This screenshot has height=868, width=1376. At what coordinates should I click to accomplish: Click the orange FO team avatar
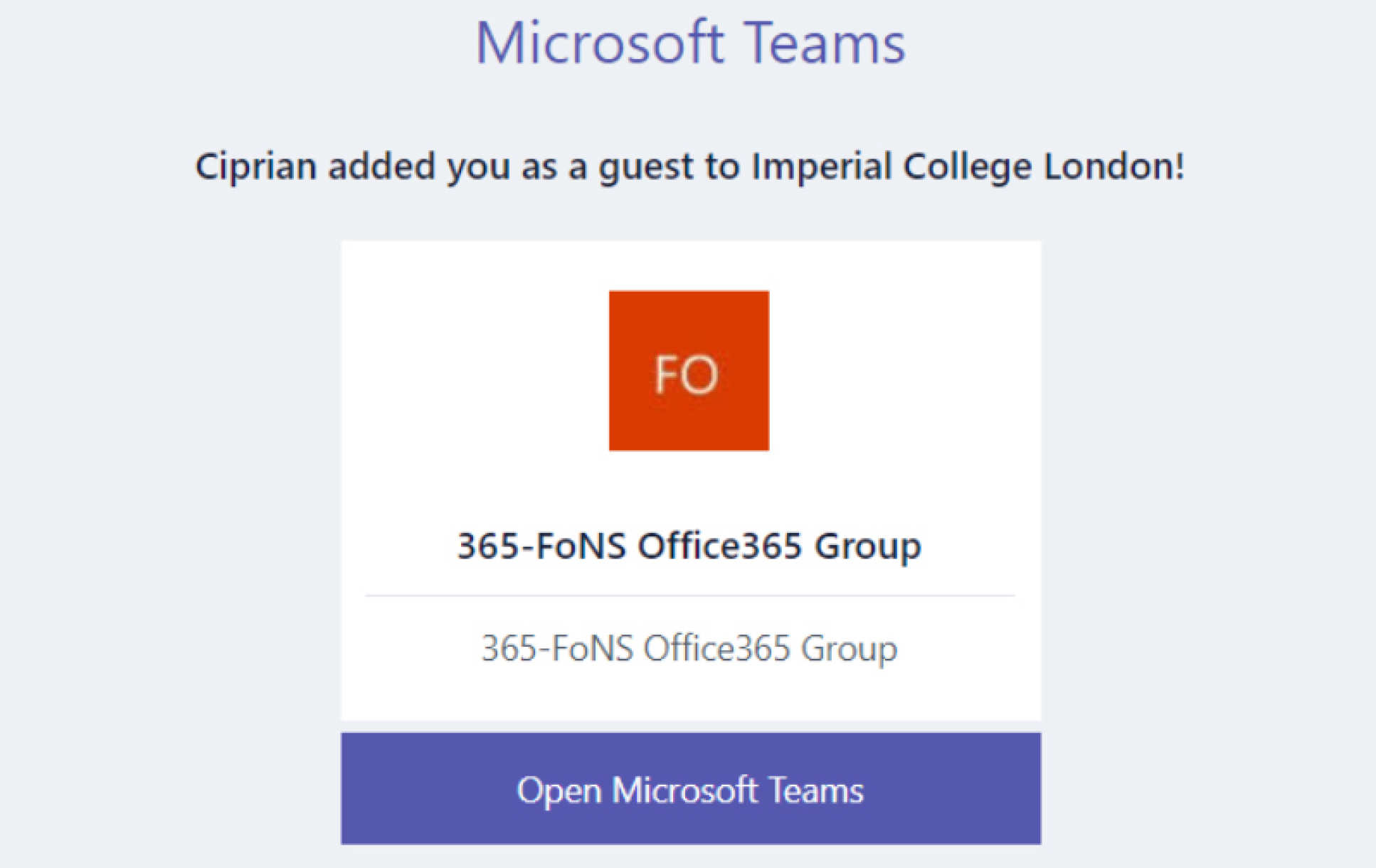tap(689, 370)
